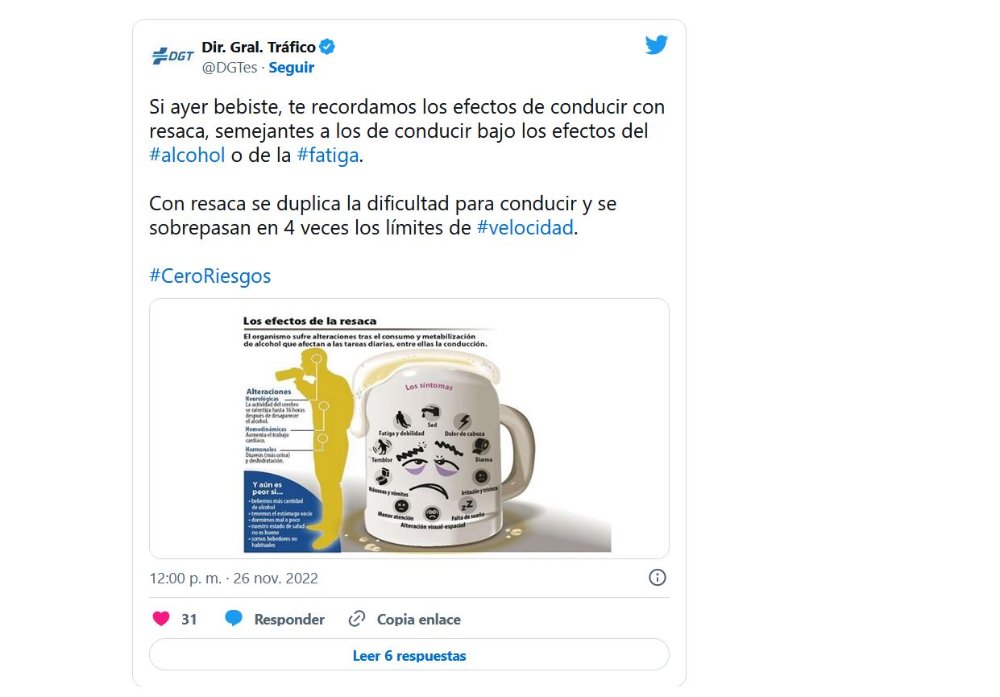The height and width of the screenshot is (697, 1000).
Task: Click the blue verified badge
Action: 327,47
